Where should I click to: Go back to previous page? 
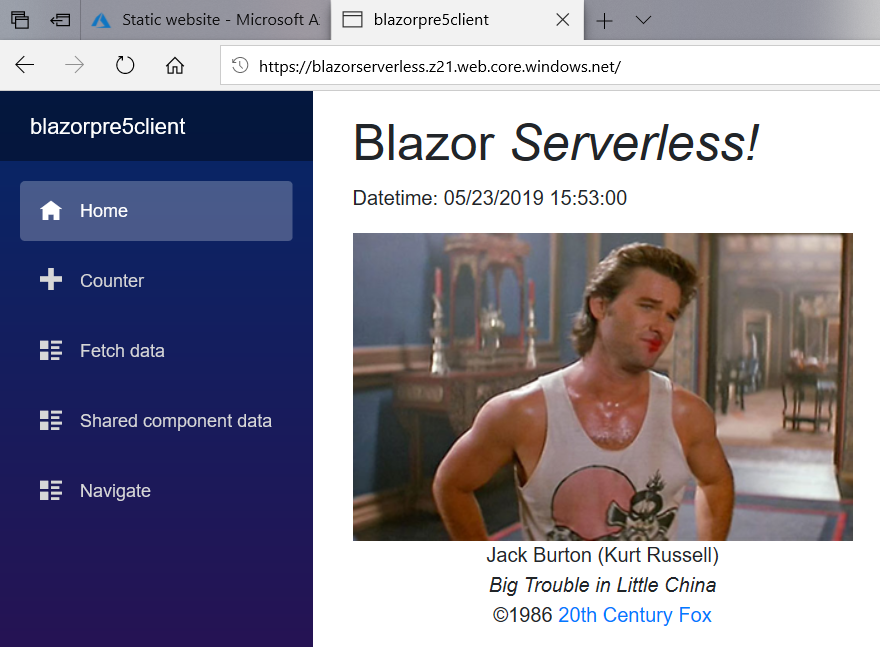coord(25,66)
